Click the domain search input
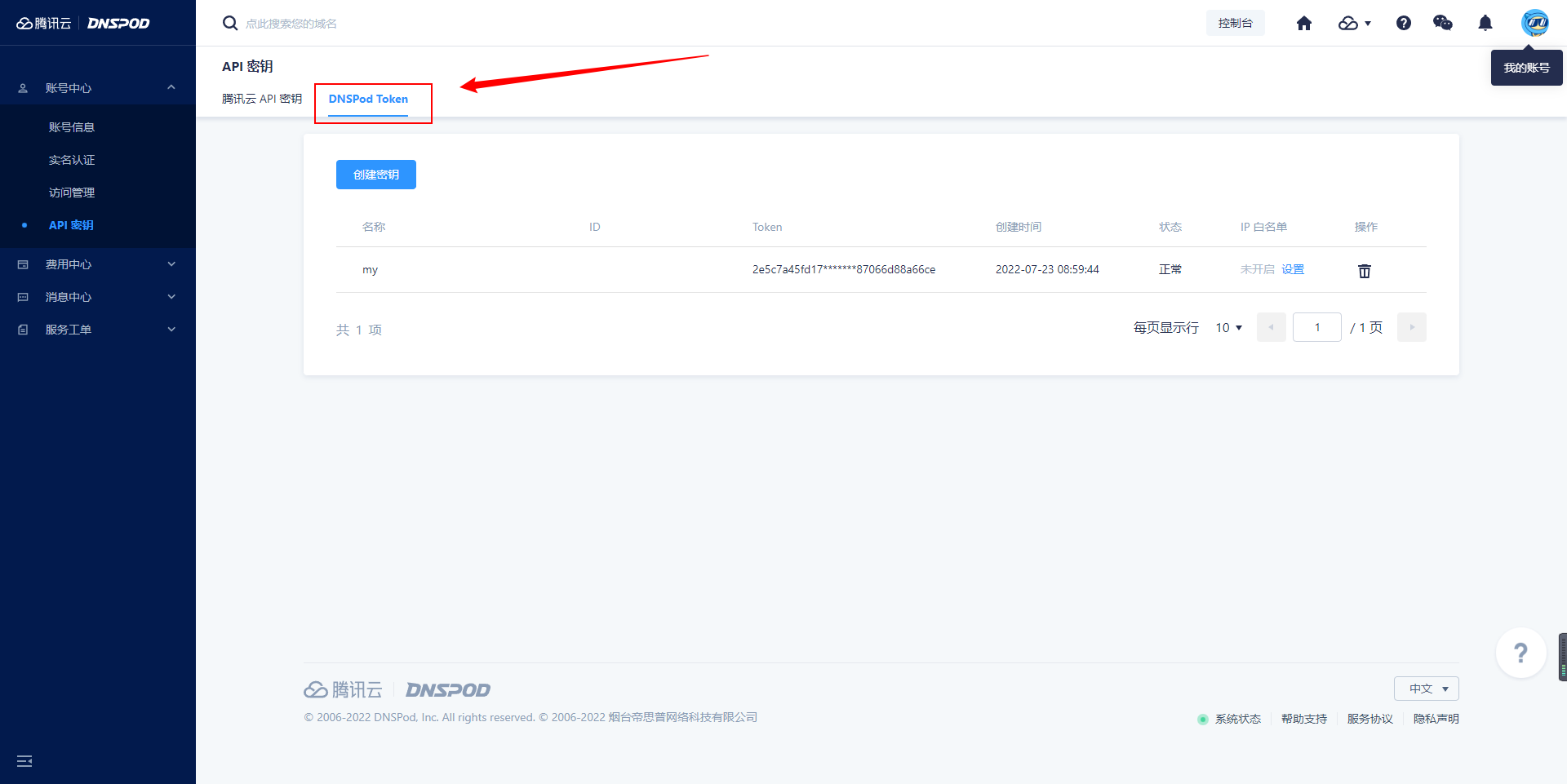The width and height of the screenshot is (1567, 784). (291, 24)
